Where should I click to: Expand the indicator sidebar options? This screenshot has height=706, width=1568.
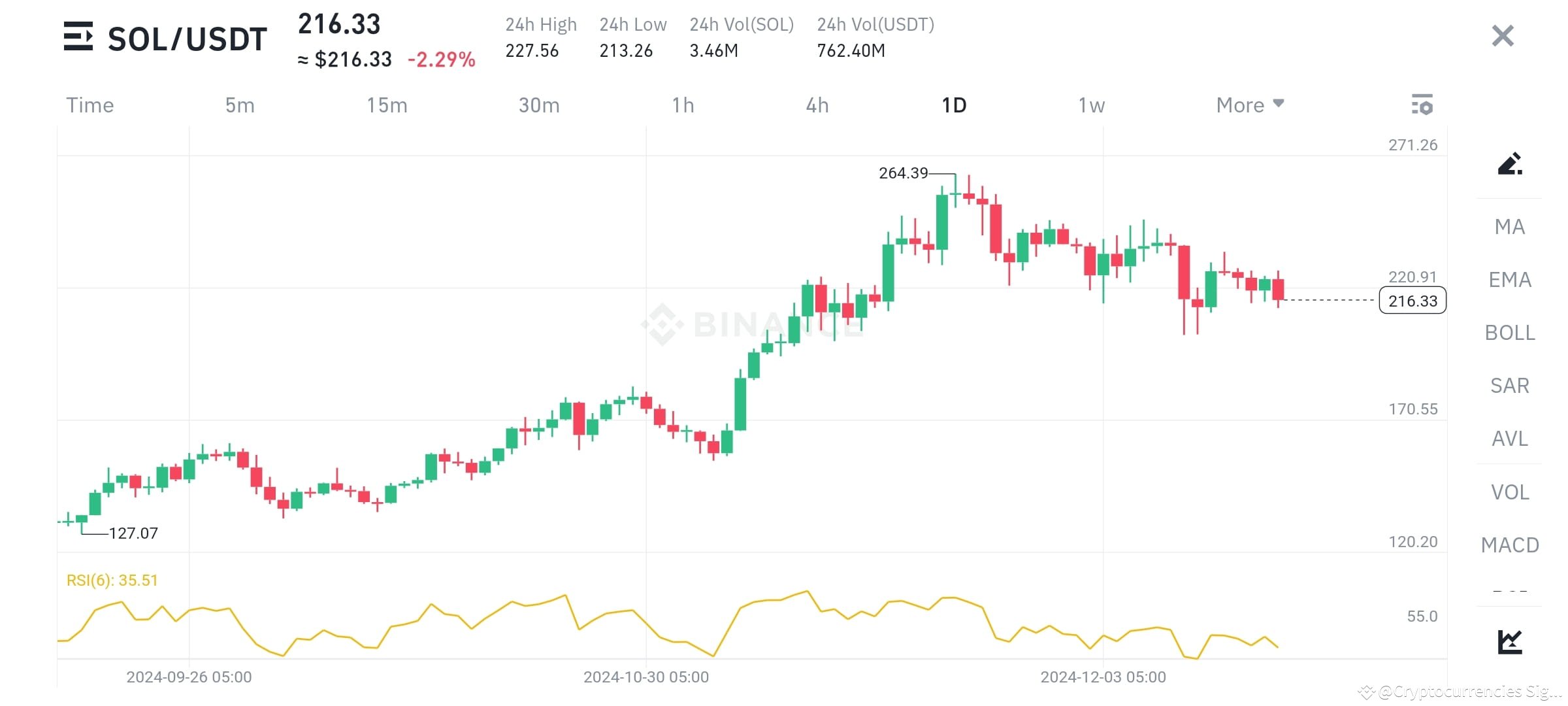pyautogui.click(x=1509, y=592)
